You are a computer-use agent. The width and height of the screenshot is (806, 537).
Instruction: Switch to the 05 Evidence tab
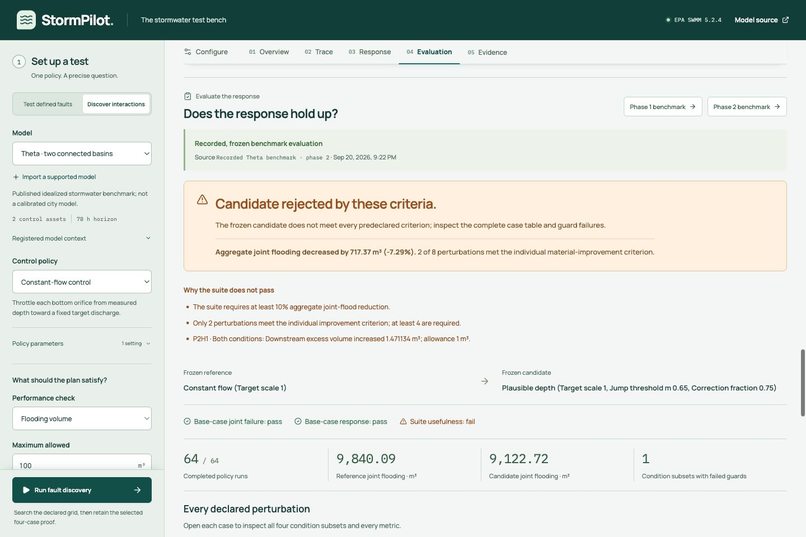click(487, 52)
